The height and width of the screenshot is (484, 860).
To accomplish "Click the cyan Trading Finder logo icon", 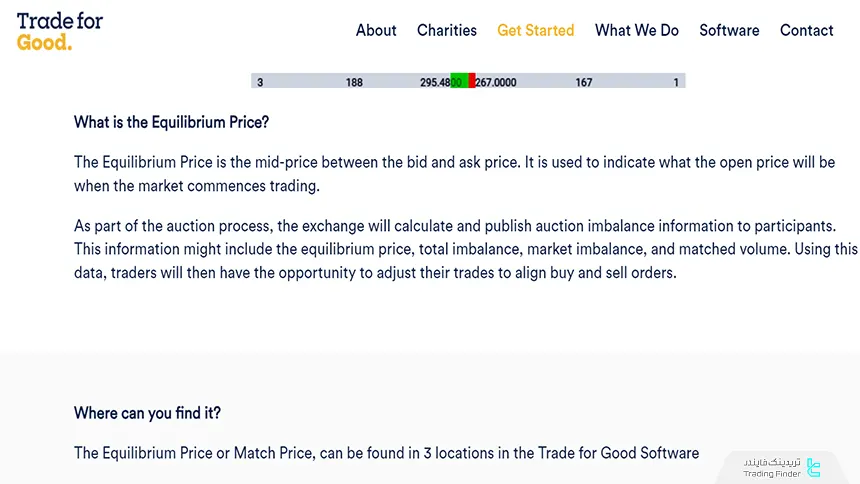I will 813,466.
